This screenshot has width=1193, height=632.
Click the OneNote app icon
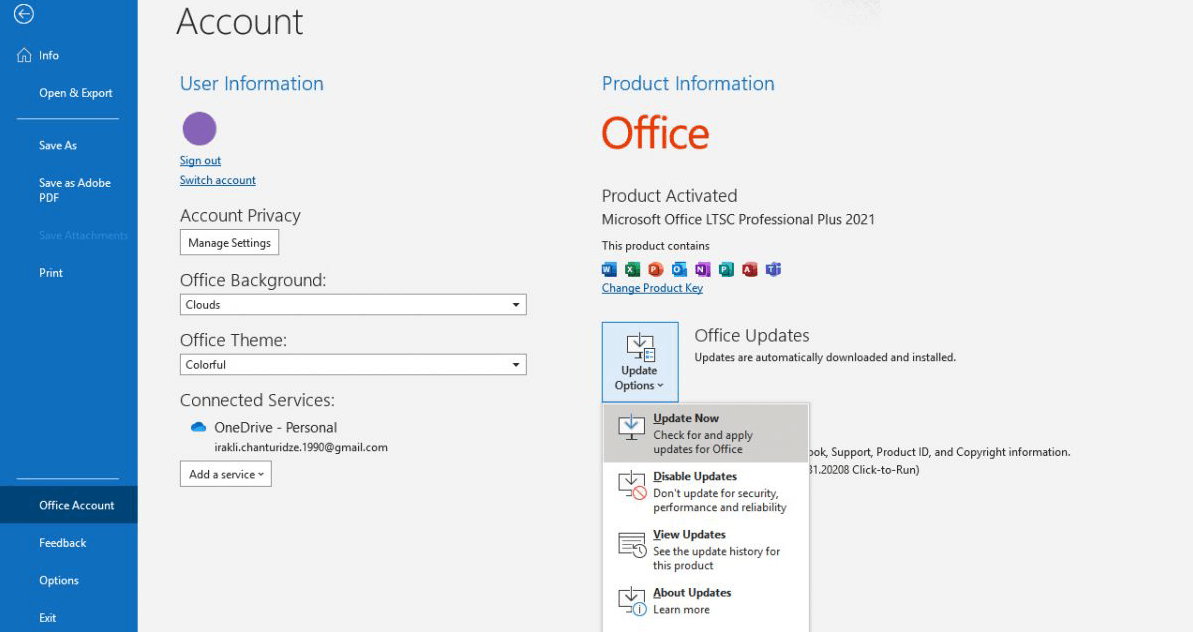(702, 269)
